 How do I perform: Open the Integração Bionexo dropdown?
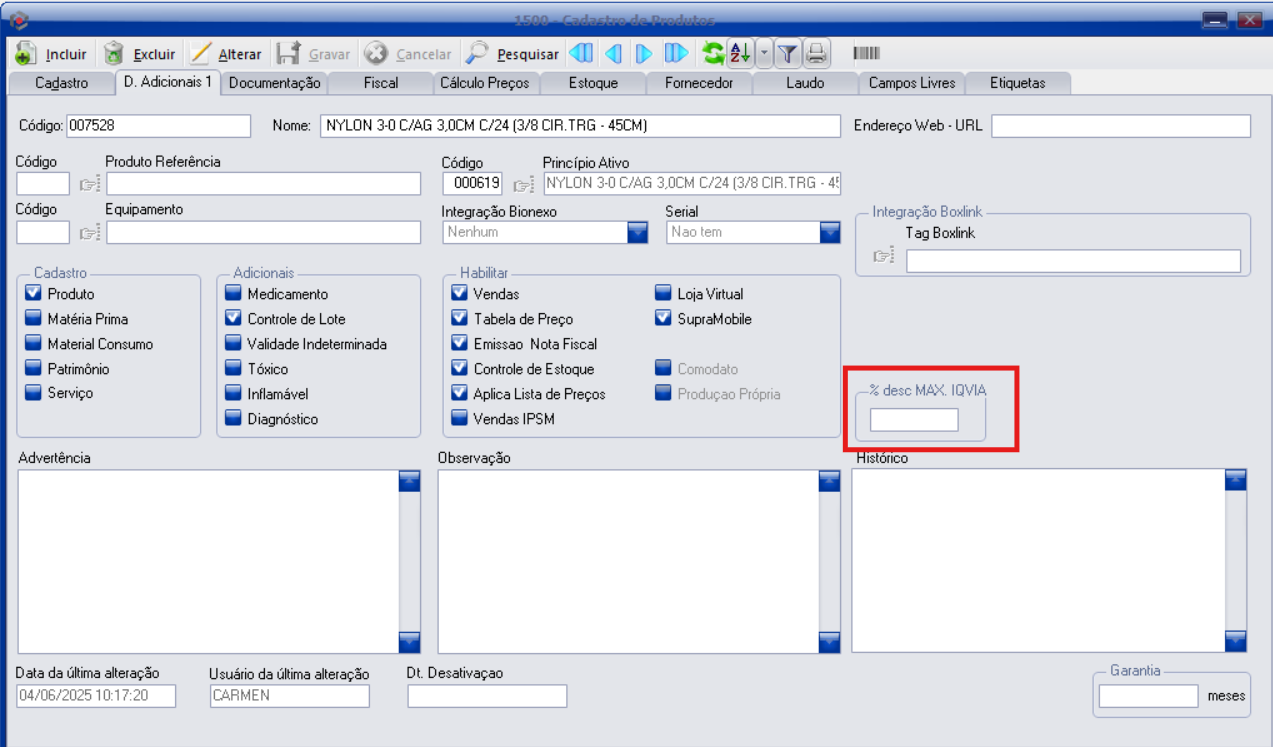point(637,232)
